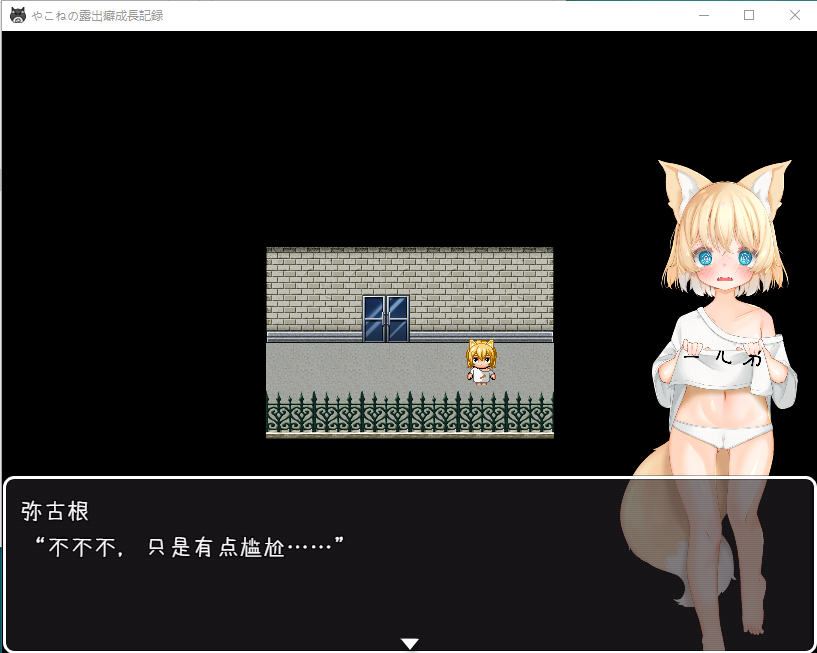Minimize the game window

tap(704, 15)
